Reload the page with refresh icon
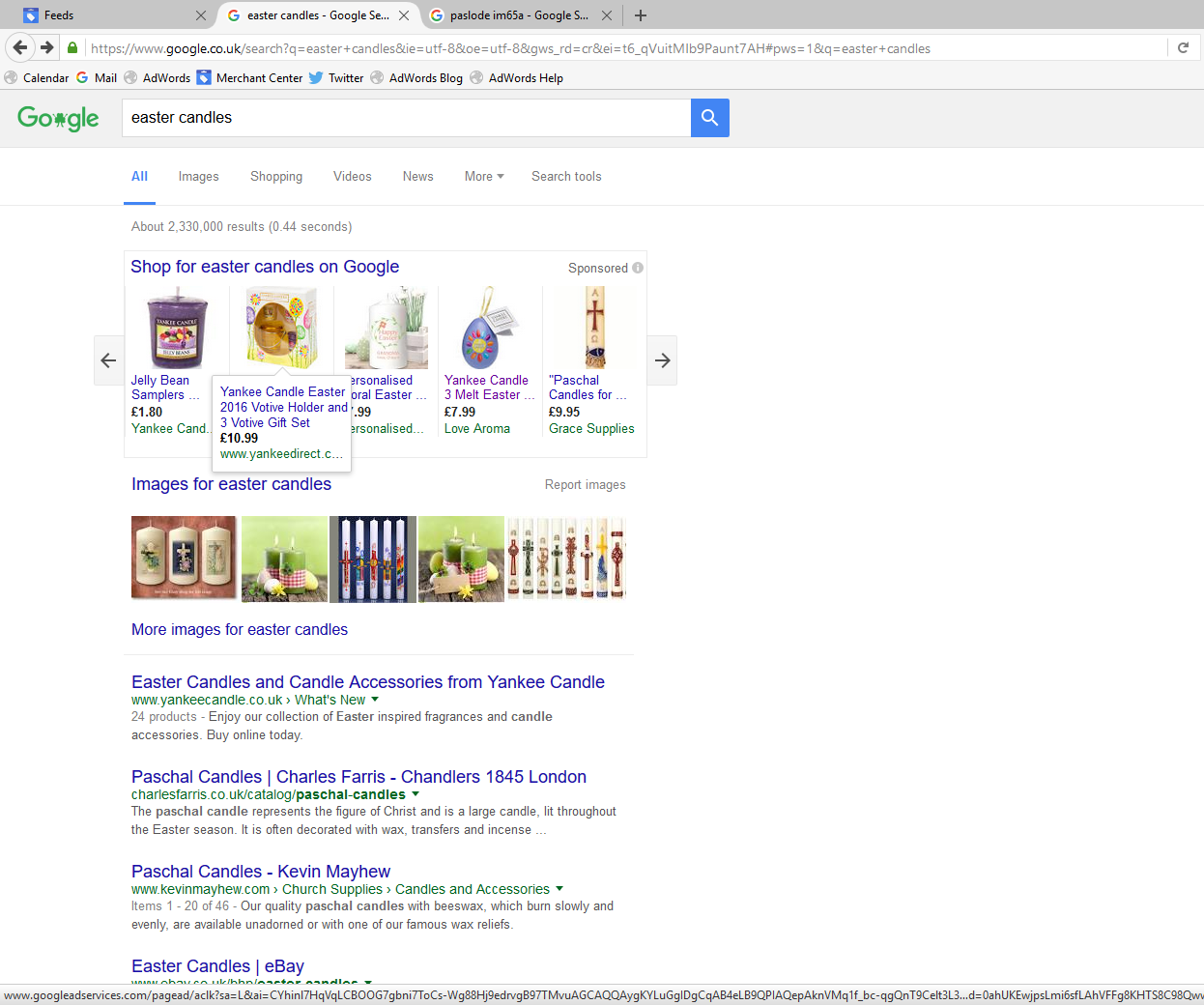Image resolution: width=1204 pixels, height=1005 pixels. tap(1183, 47)
